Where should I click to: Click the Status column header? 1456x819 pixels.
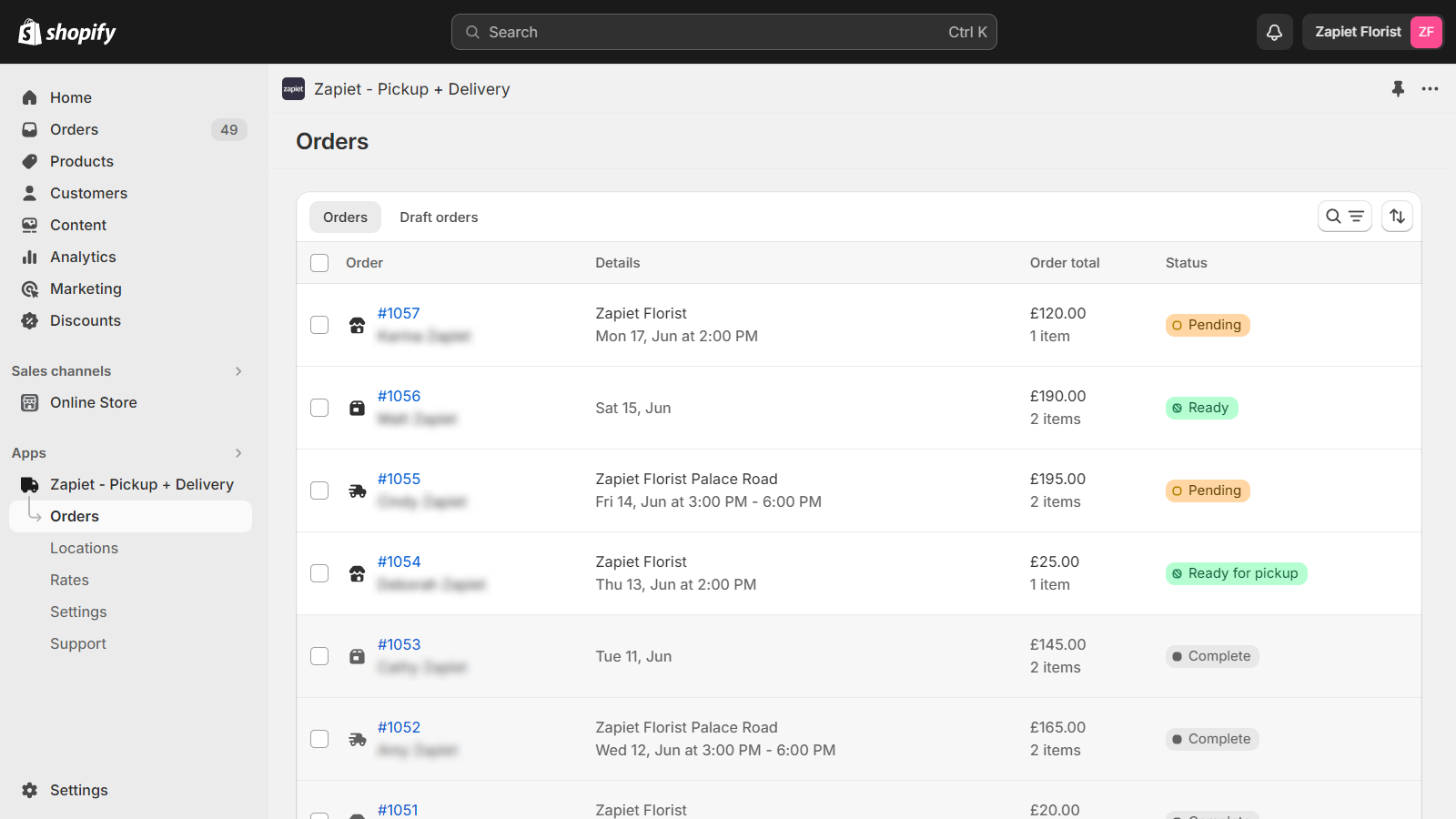click(x=1187, y=263)
